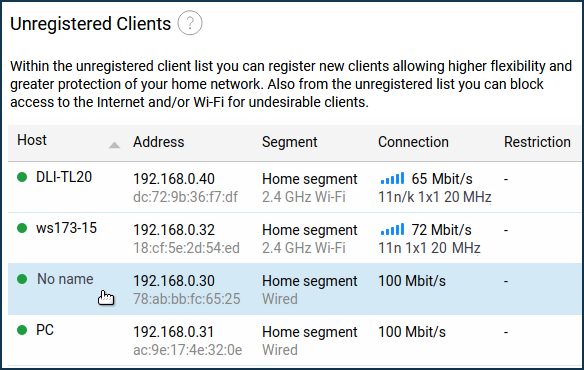The width and height of the screenshot is (584, 370).
Task: Toggle Host column sort arrow
Action: (x=114, y=145)
